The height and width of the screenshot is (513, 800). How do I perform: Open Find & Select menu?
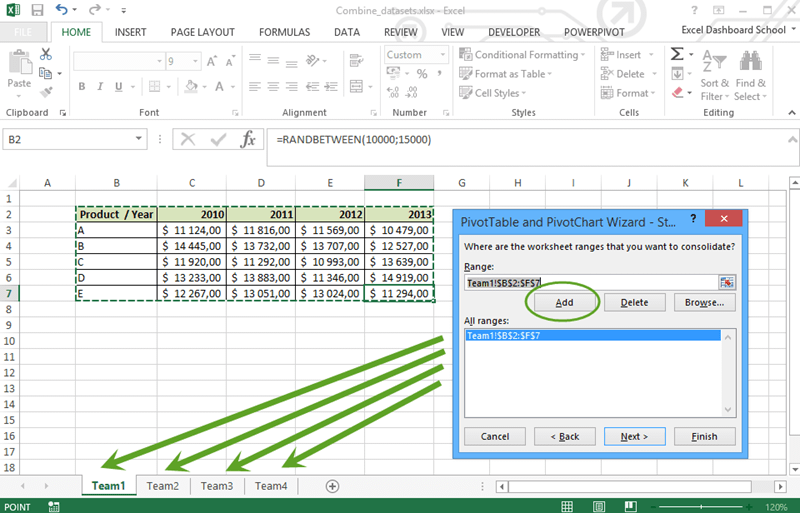[x=751, y=76]
